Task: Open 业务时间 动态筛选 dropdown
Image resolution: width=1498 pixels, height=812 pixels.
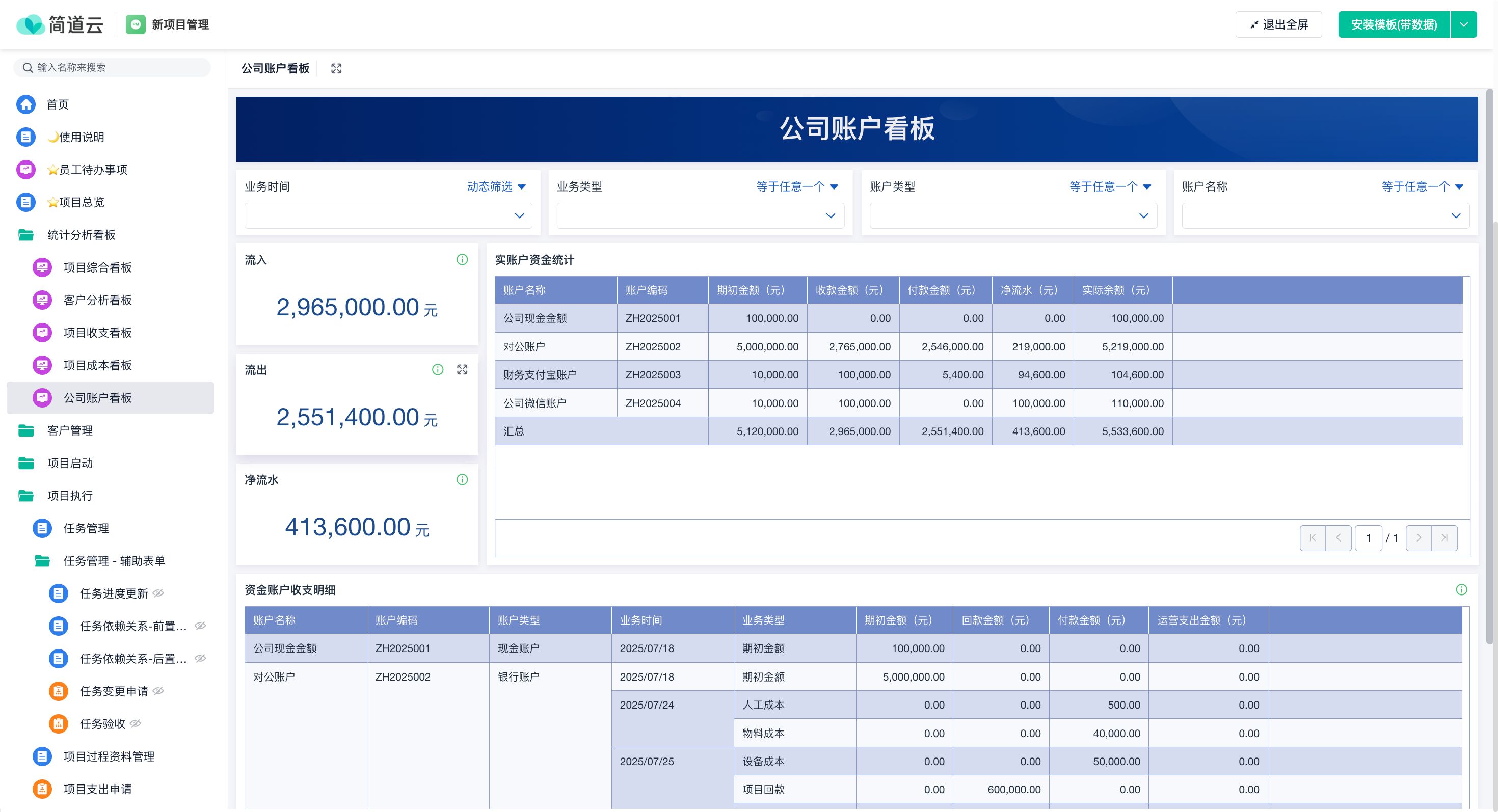Action: (496, 186)
